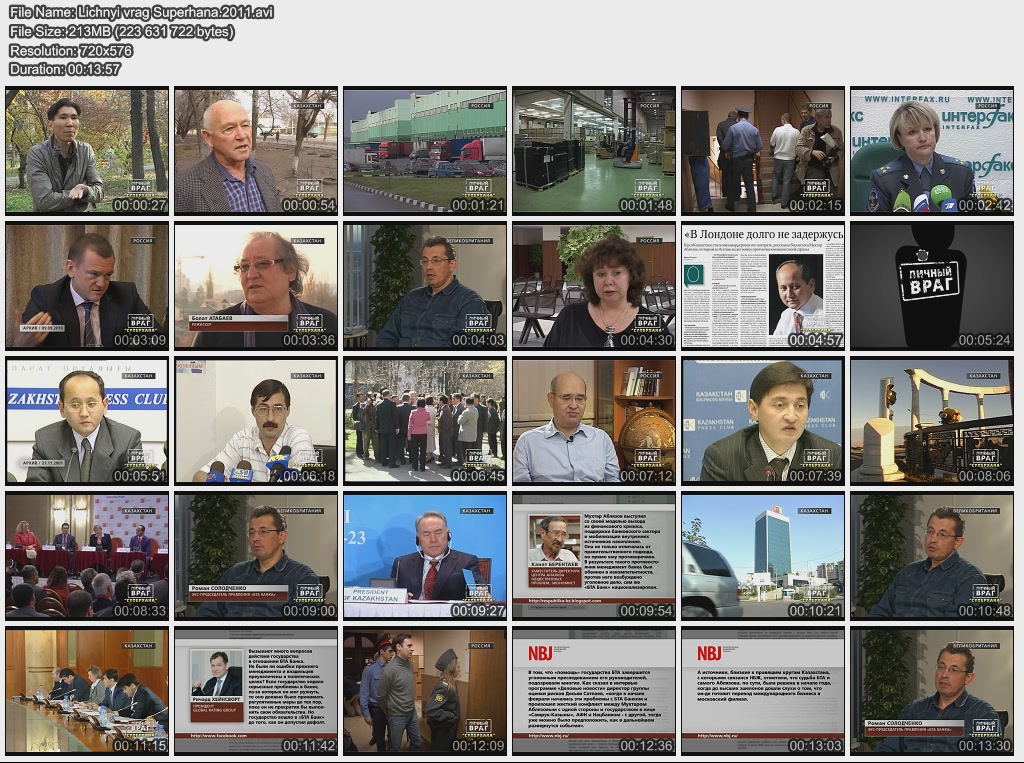Select the black title card thumbnail at 00:05:24
1024x763 pixels.
(932, 286)
